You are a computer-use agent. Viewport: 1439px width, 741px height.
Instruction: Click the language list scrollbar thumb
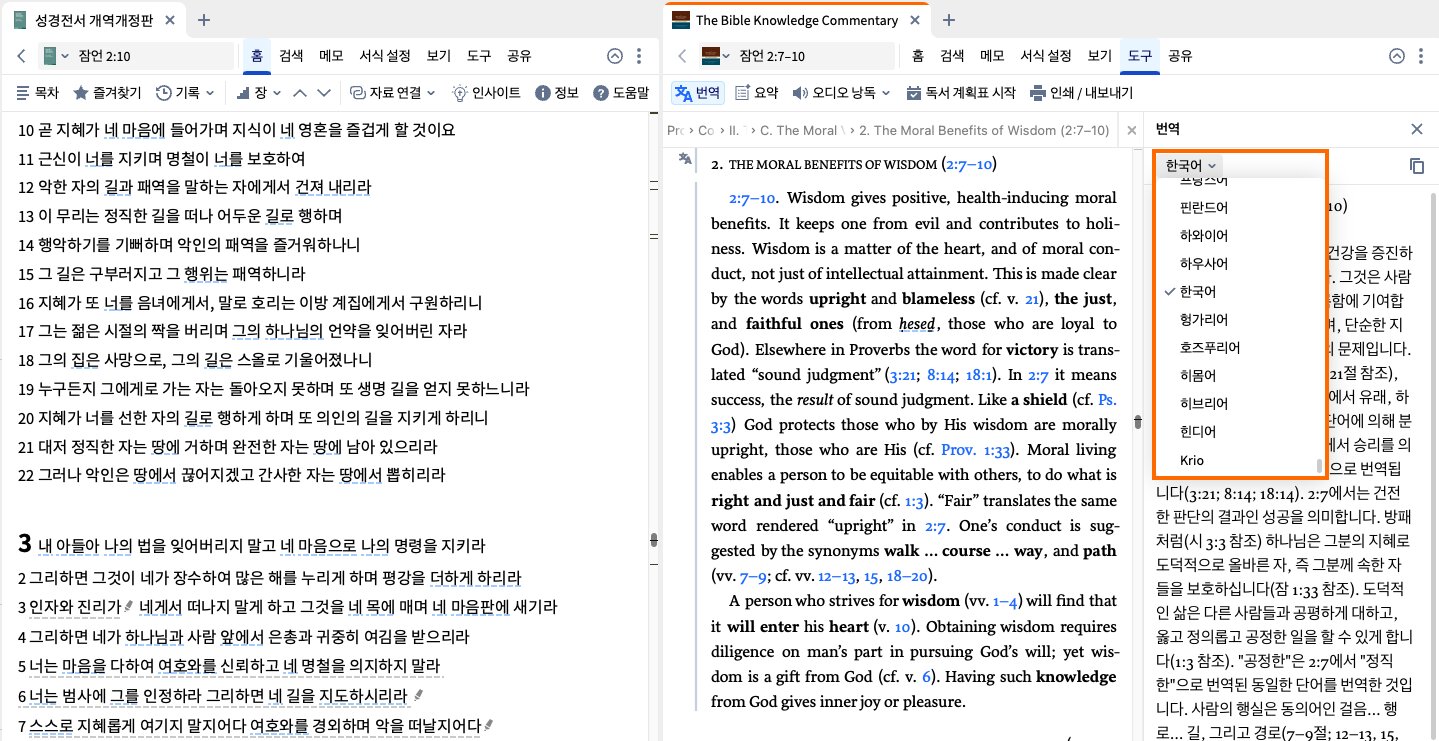click(x=1319, y=465)
